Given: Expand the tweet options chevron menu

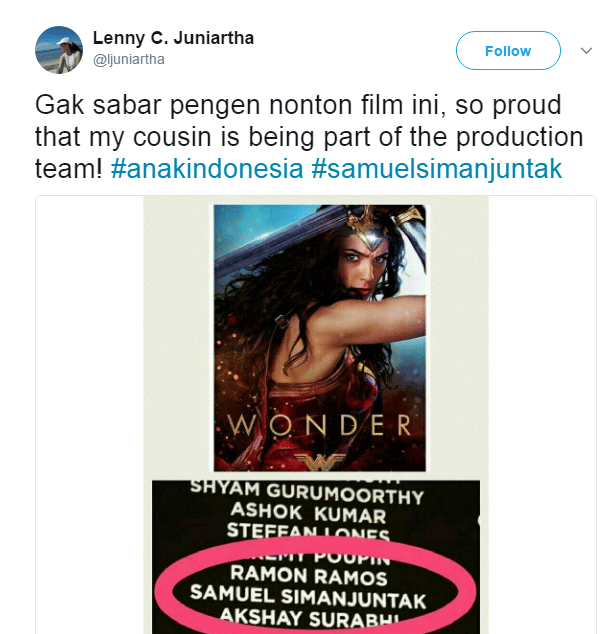Looking at the screenshot, I should tap(586, 50).
